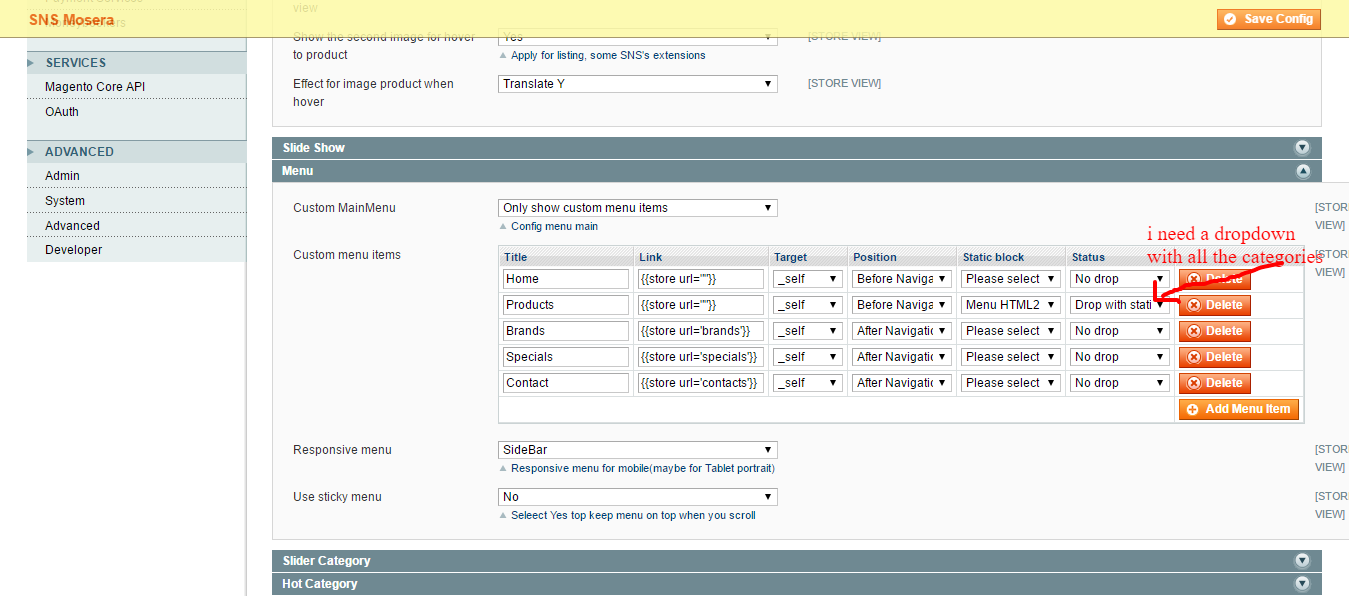1349x596 pixels.
Task: Open Static block dropdown showing Menu HTML2
Action: [1010, 305]
